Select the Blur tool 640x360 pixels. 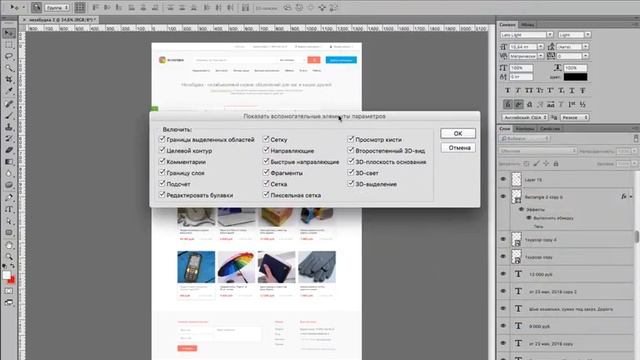click(x=9, y=173)
